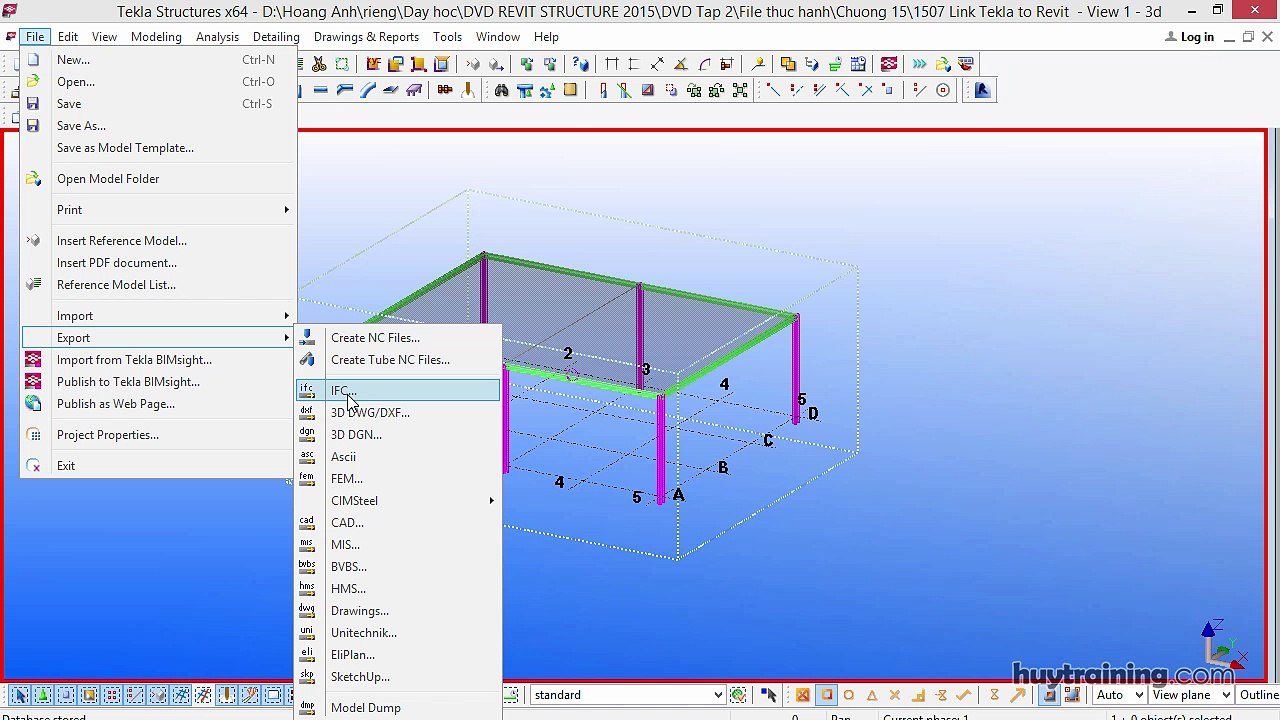Click the circled dot icon in second toolbar row

point(942,90)
